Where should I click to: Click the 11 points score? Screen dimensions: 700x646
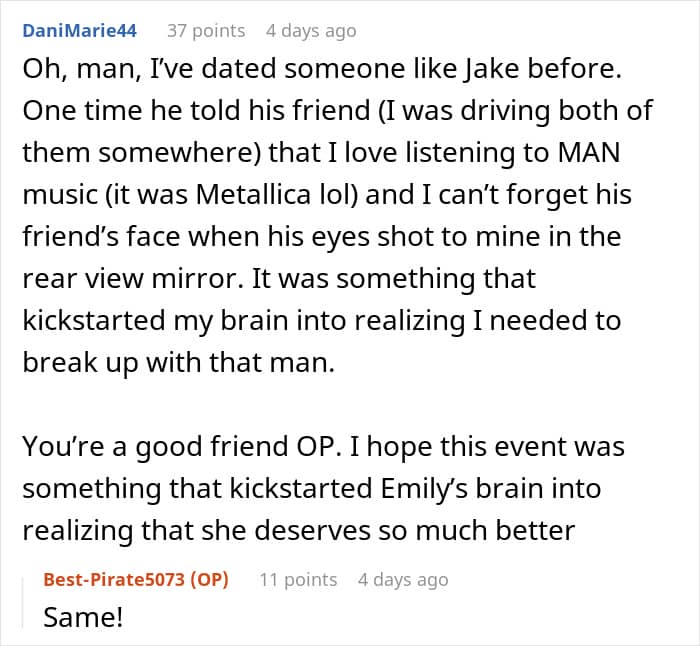coord(298,579)
